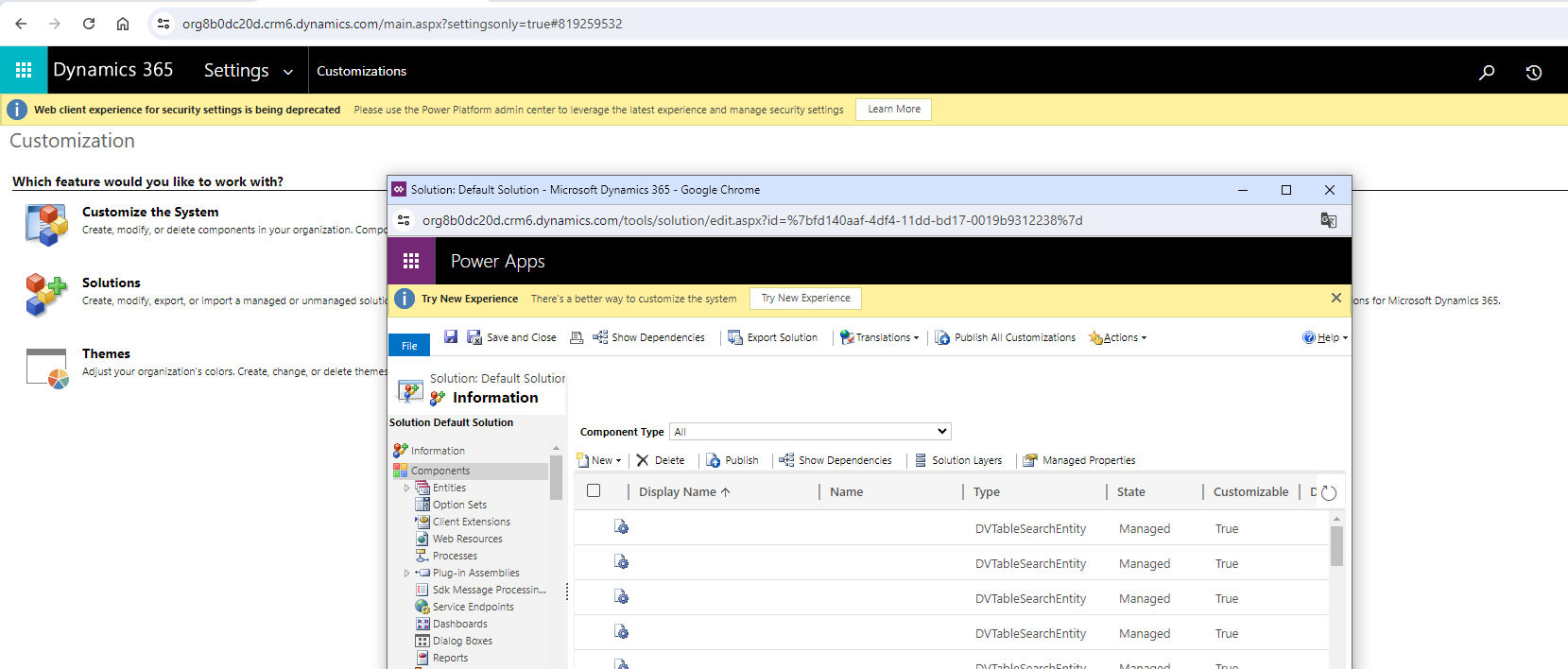Click Export Solution
The image size is (1568, 669).
coord(772,337)
